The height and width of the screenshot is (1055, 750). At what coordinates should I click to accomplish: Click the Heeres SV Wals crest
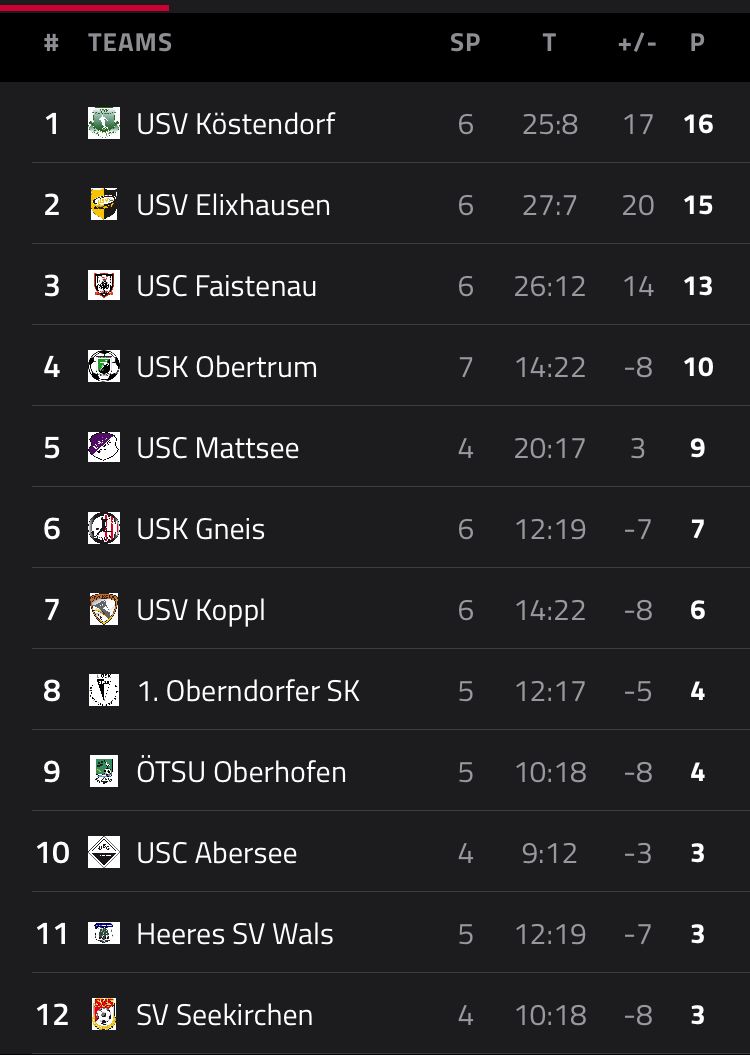tap(104, 933)
